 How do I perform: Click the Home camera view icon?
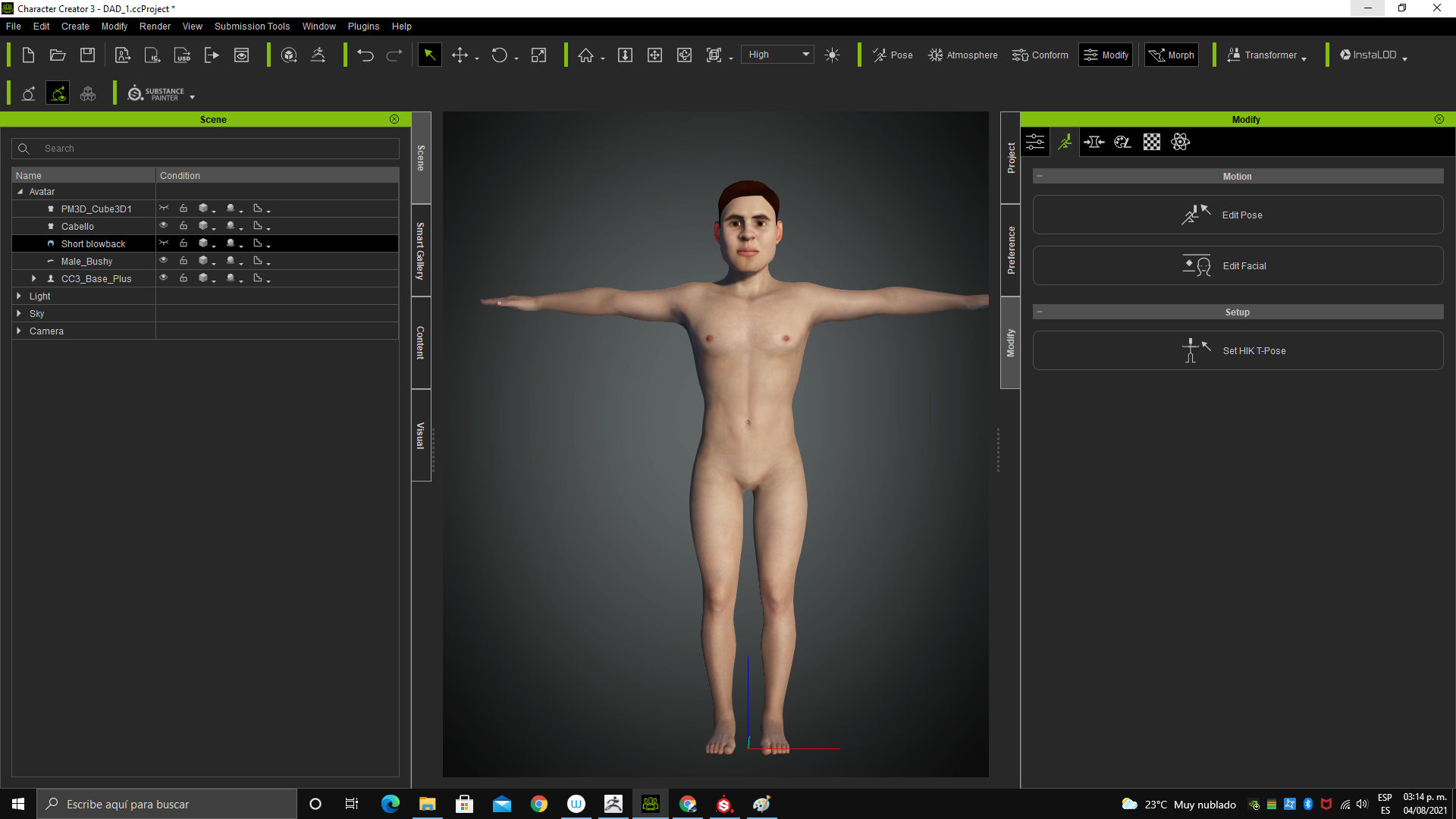(x=585, y=55)
